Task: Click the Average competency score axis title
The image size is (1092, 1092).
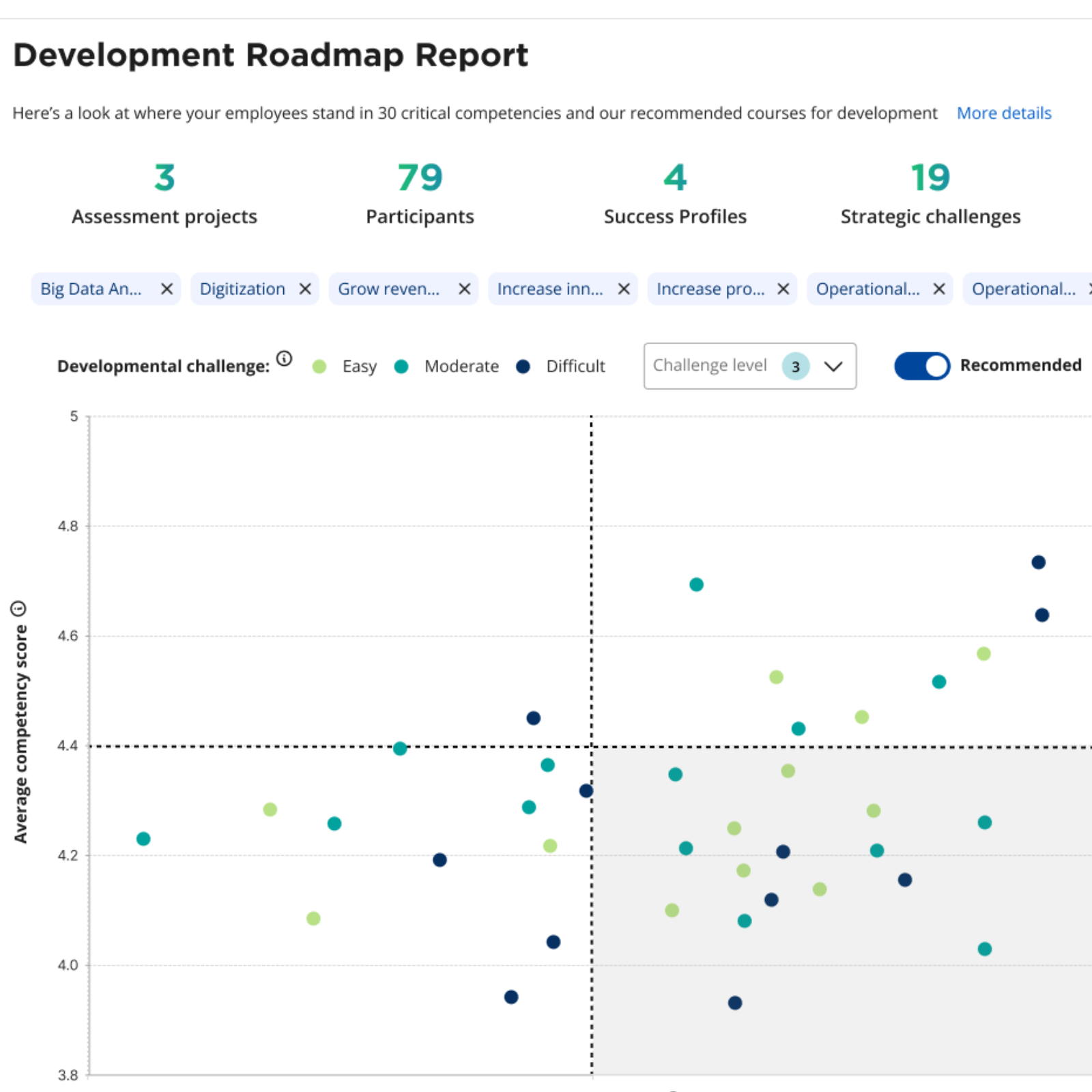Action: (x=21, y=734)
